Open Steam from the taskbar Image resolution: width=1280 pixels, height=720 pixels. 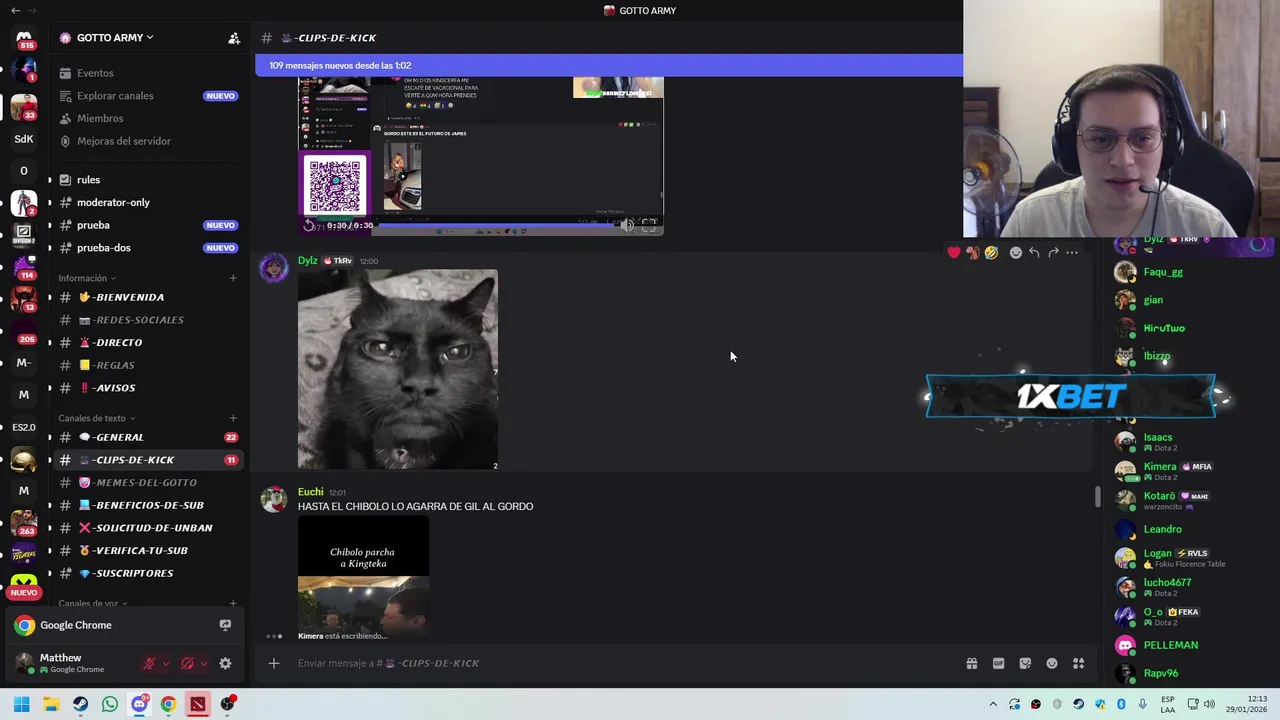pos(80,704)
